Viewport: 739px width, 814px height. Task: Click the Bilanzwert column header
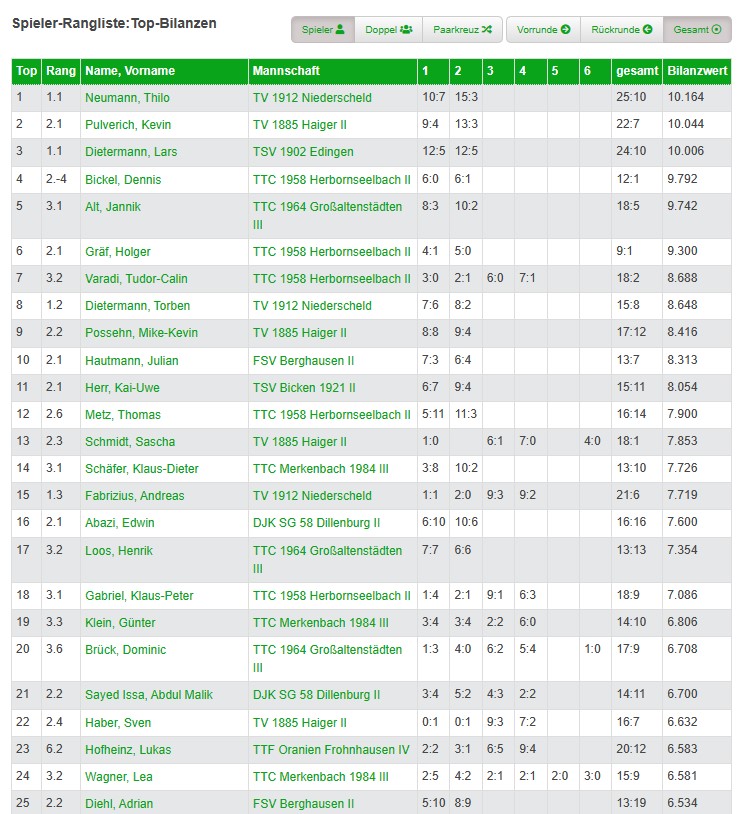697,71
